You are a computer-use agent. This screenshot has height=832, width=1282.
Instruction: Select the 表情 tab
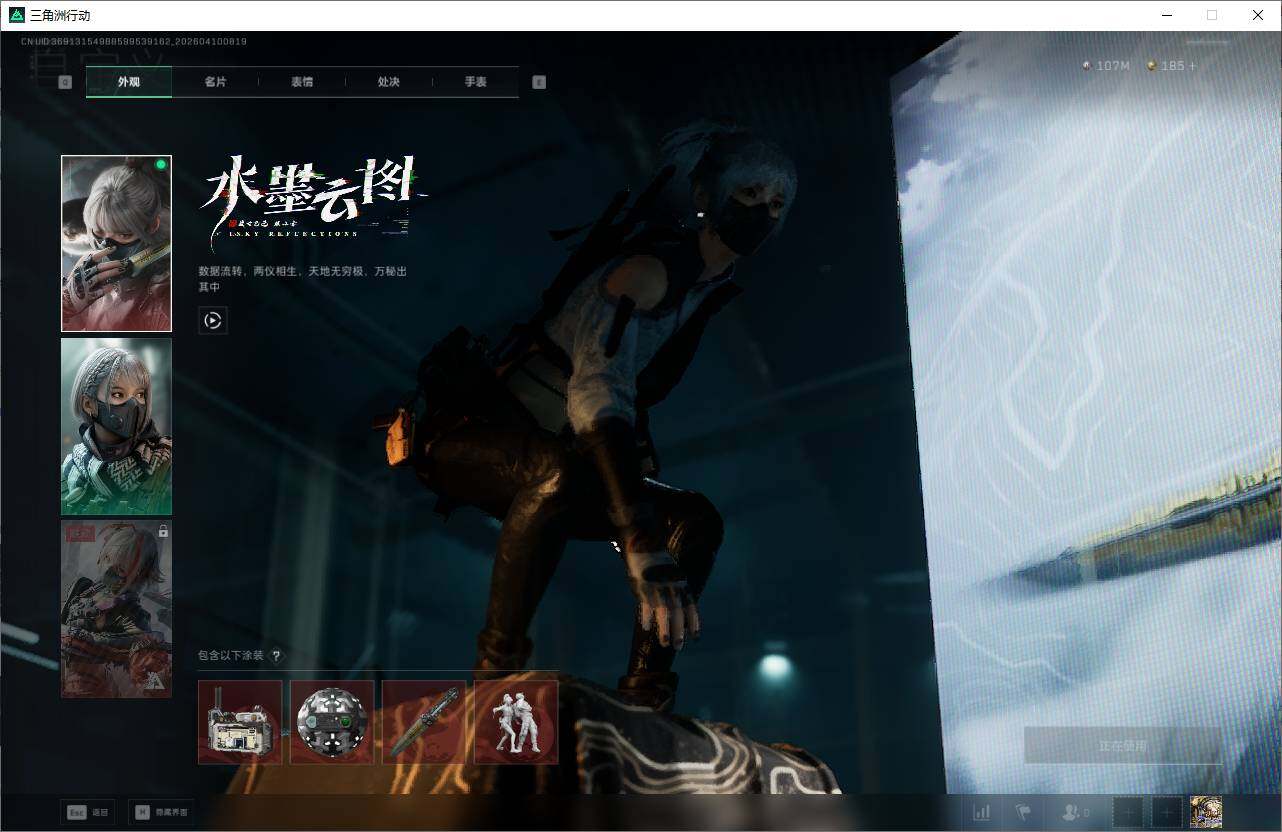tap(302, 82)
